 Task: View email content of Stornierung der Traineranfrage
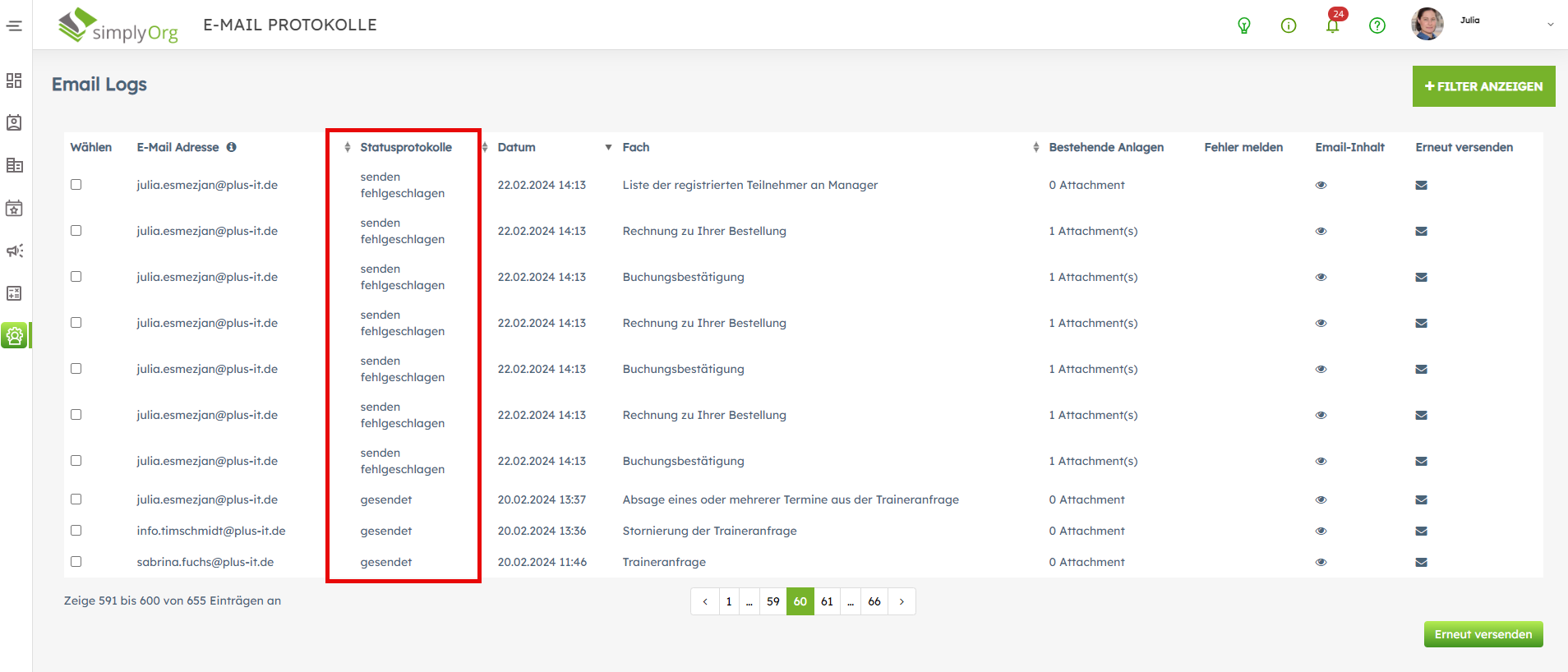coord(1321,532)
